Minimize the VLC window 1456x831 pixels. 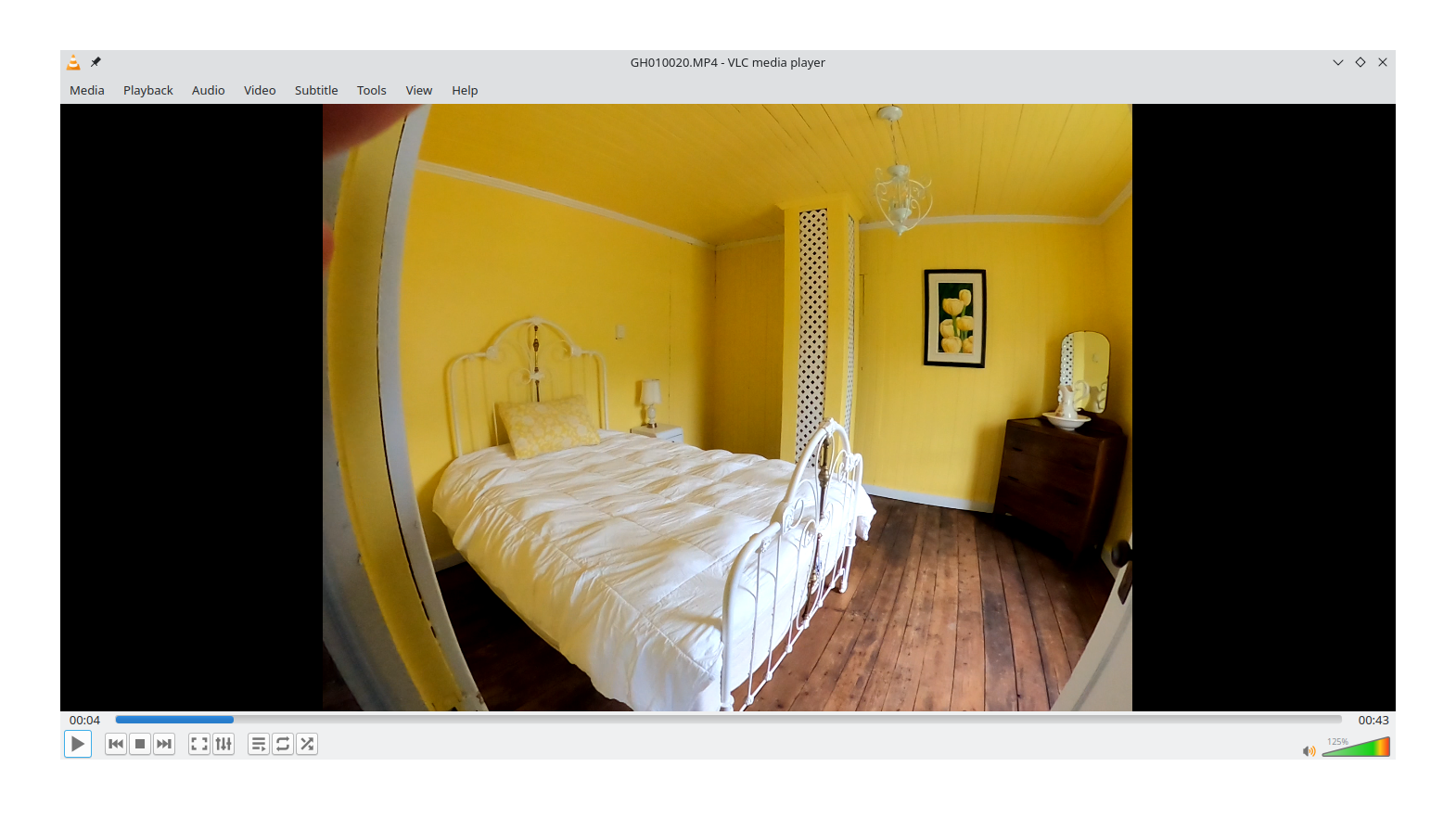pos(1338,62)
